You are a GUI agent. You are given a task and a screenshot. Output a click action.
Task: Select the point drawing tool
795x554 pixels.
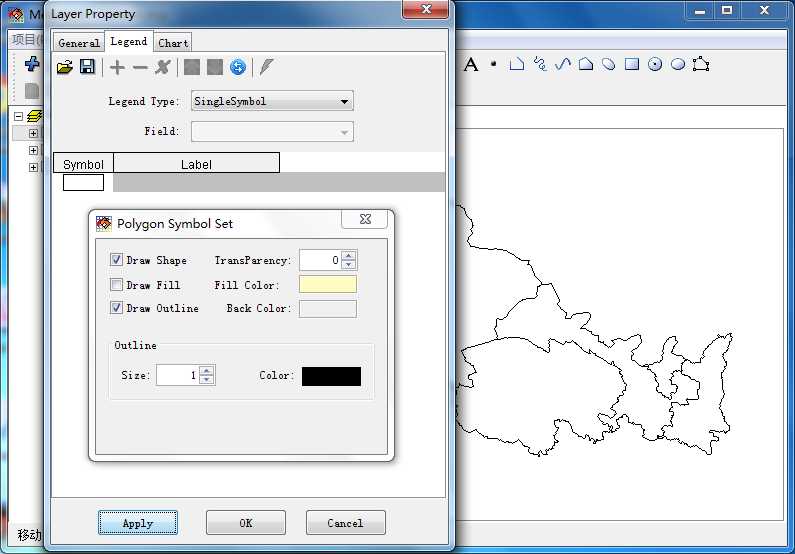493,64
